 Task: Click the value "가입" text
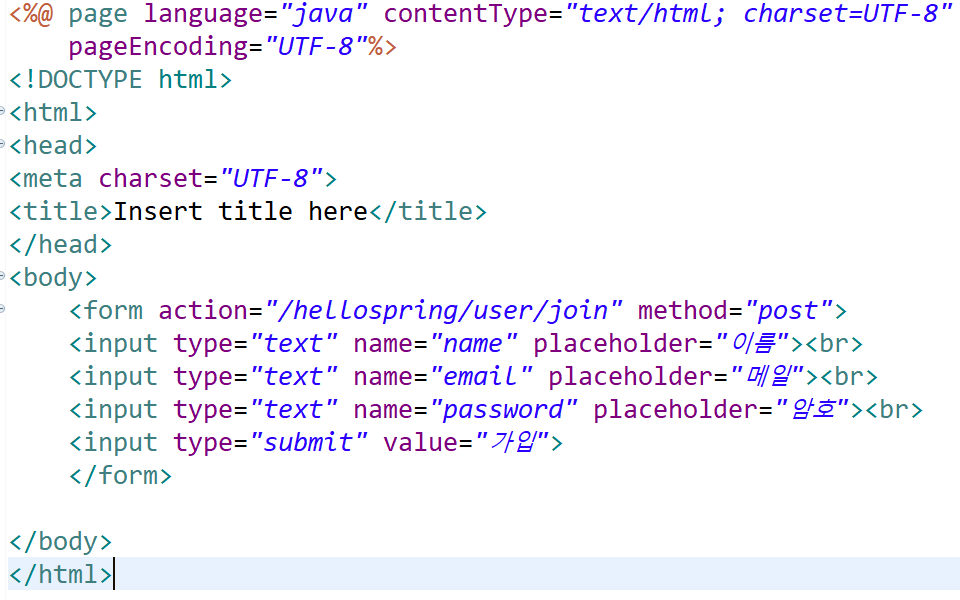click(512, 443)
